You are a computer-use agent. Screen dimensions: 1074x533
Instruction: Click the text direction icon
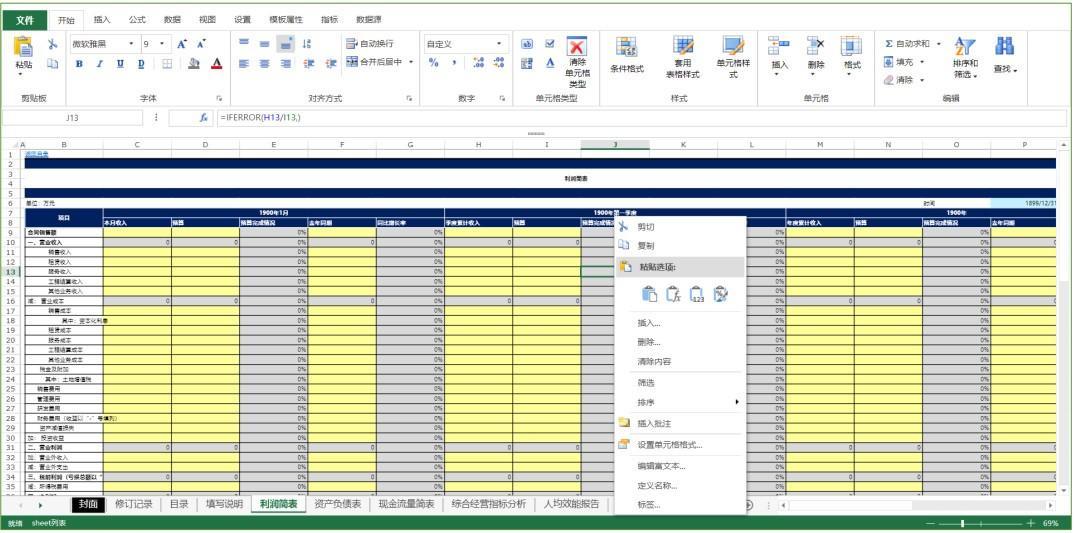pyautogui.click(x=306, y=44)
